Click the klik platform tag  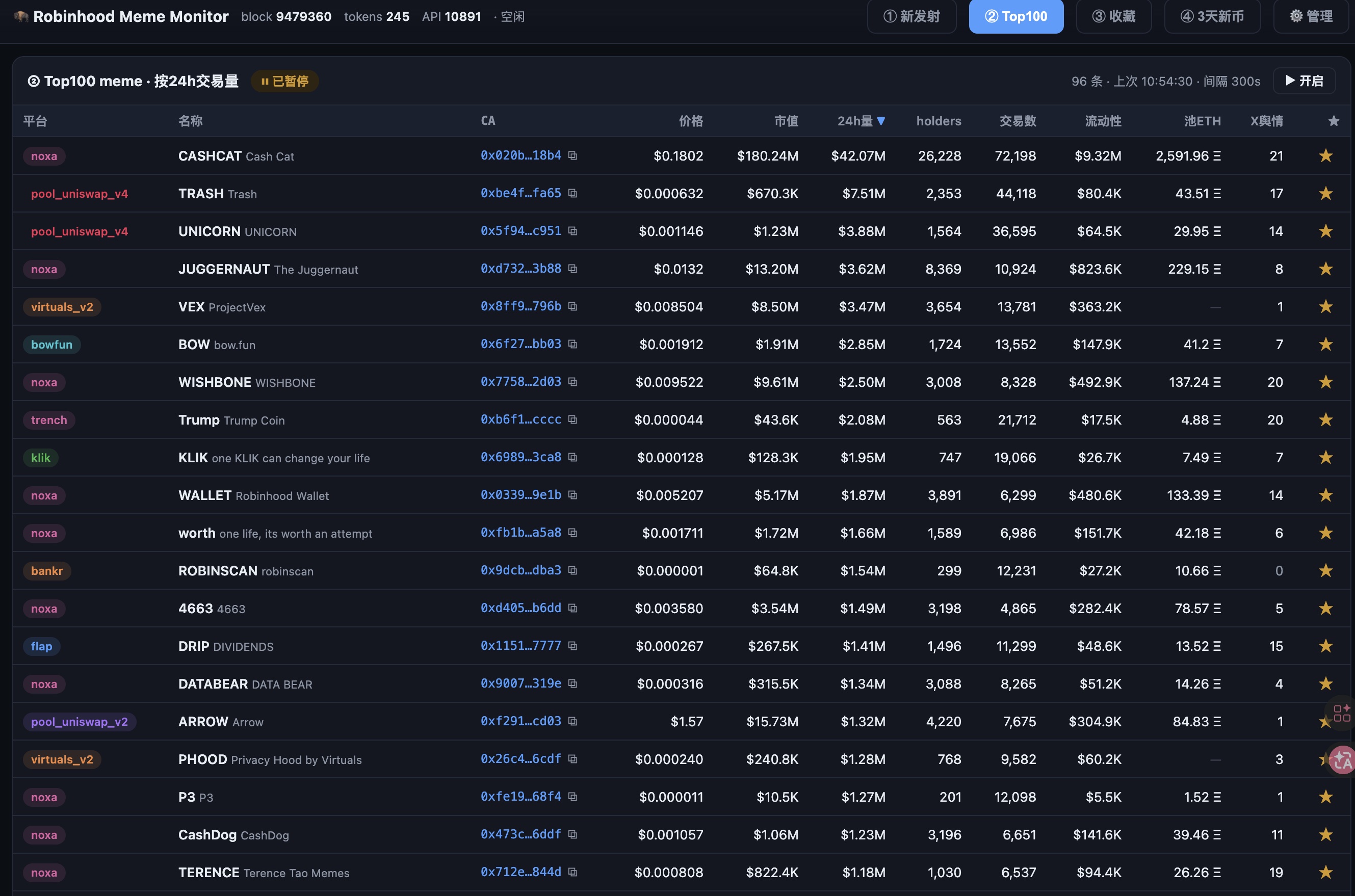tap(41, 458)
